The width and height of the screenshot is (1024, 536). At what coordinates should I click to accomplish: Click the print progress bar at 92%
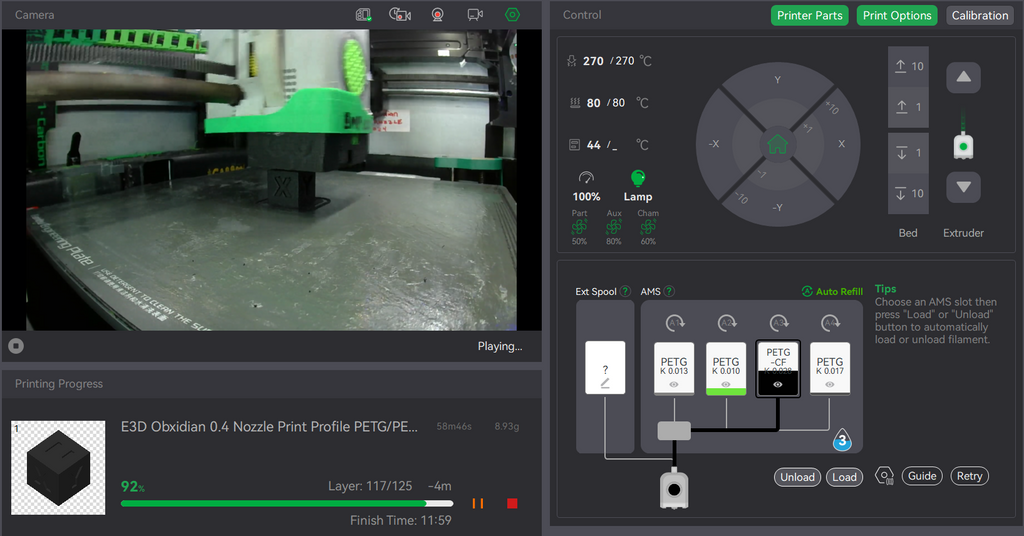pyautogui.click(x=287, y=503)
